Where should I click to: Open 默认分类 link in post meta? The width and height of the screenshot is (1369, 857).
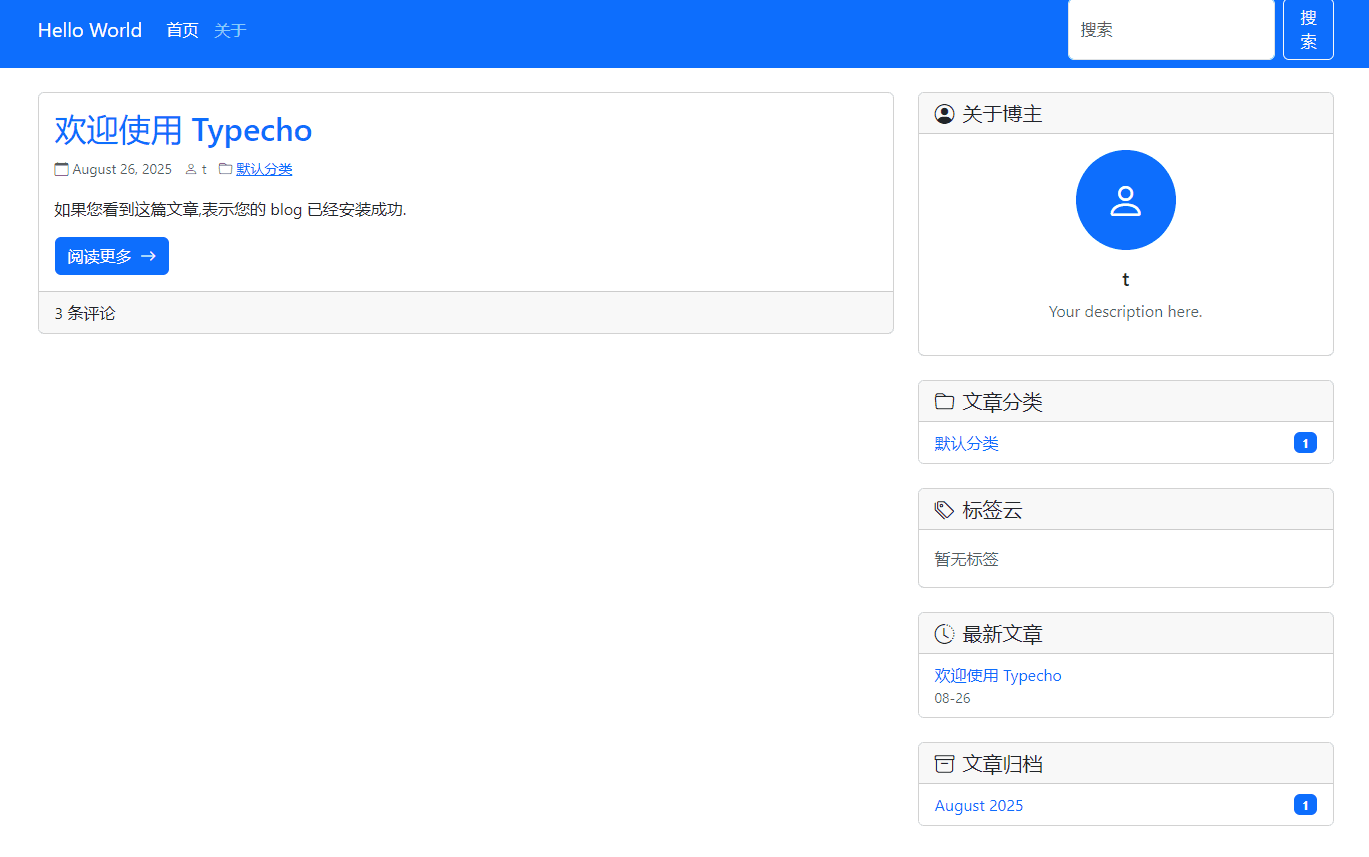pyautogui.click(x=264, y=169)
